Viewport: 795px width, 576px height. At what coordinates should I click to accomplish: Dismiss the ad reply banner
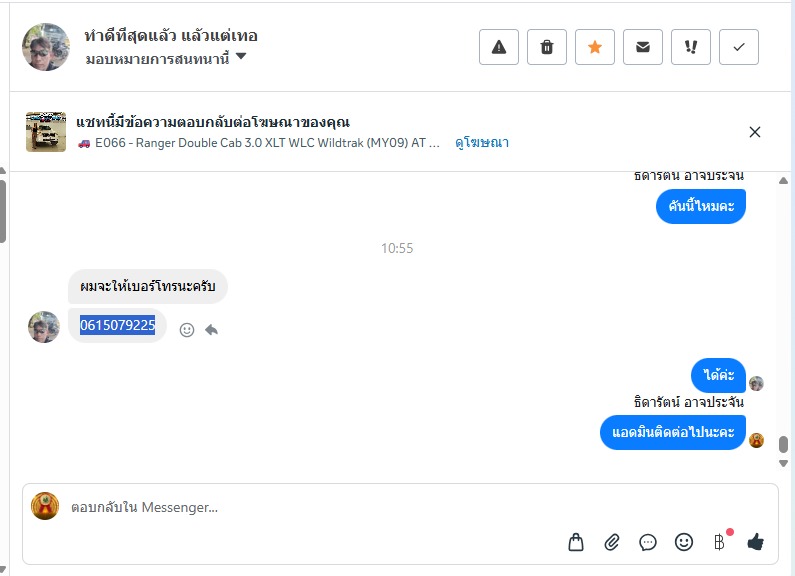pyautogui.click(x=755, y=132)
